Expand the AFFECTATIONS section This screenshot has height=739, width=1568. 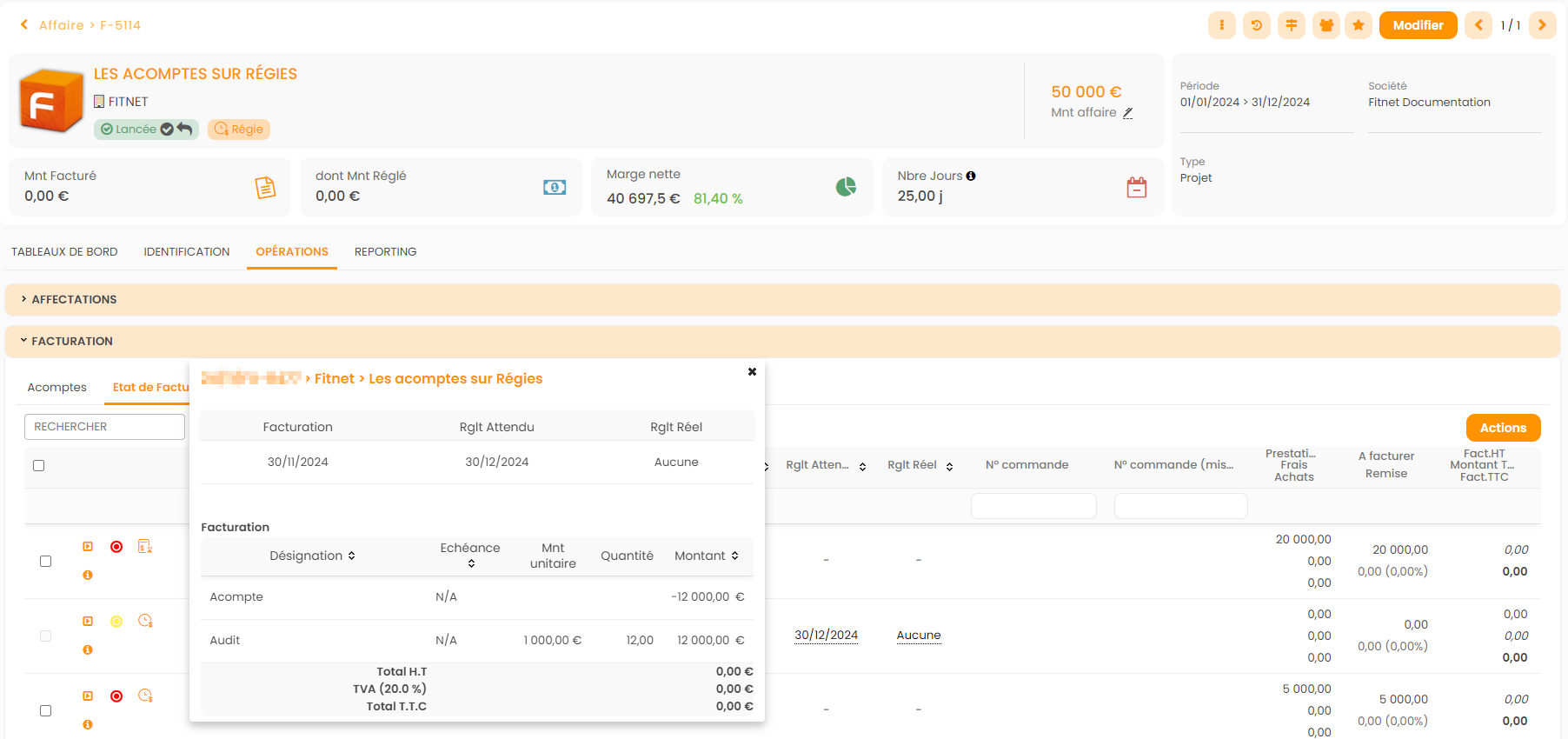click(74, 300)
